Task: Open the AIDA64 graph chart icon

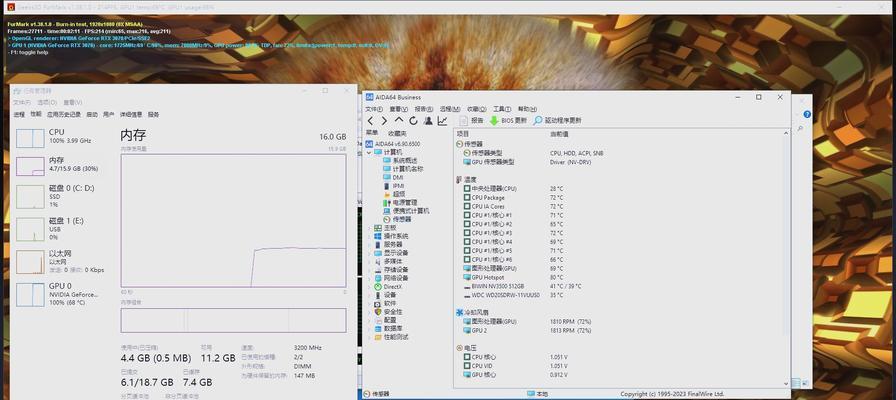Action: (x=442, y=121)
